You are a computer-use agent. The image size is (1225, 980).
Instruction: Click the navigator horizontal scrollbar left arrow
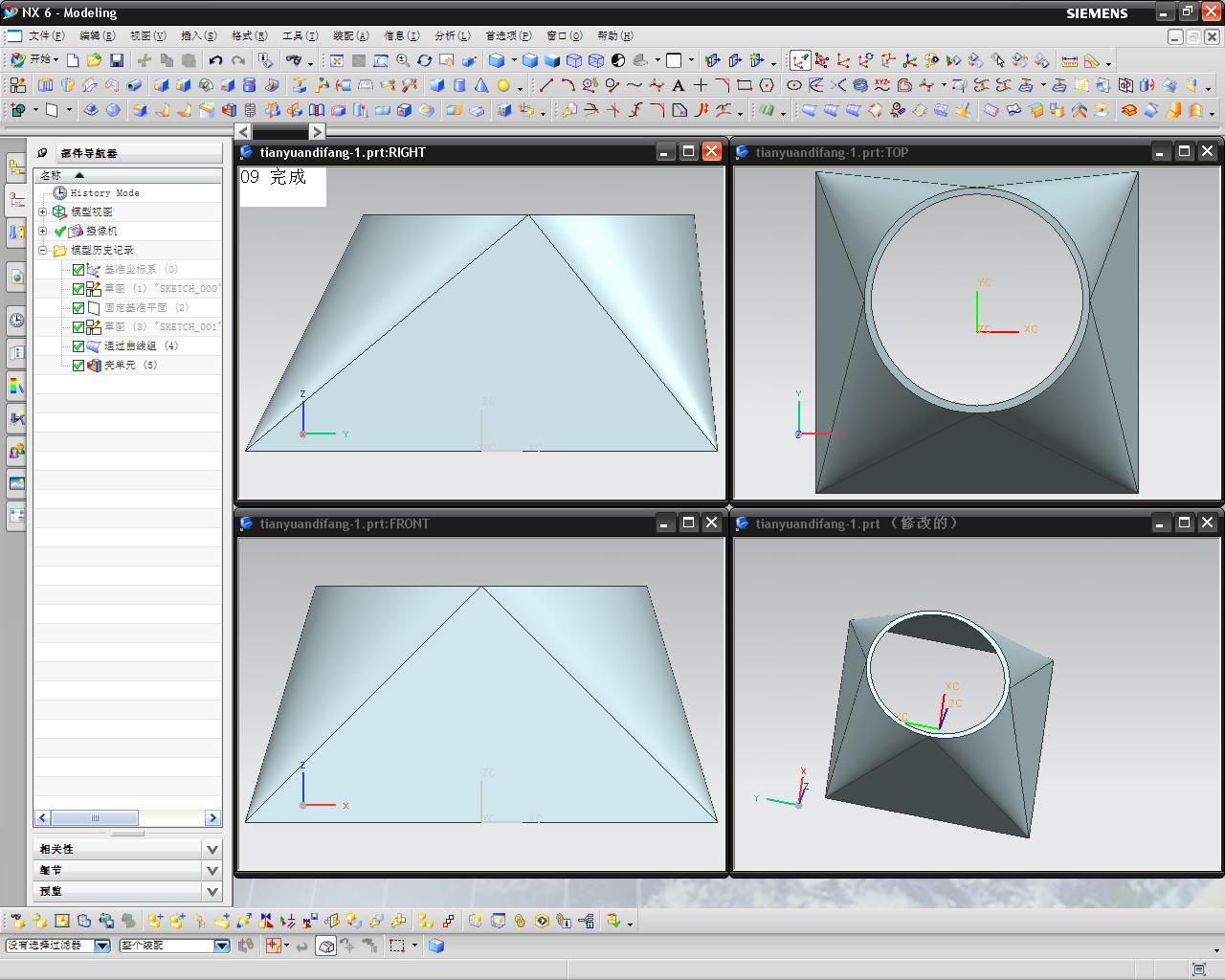[43, 817]
